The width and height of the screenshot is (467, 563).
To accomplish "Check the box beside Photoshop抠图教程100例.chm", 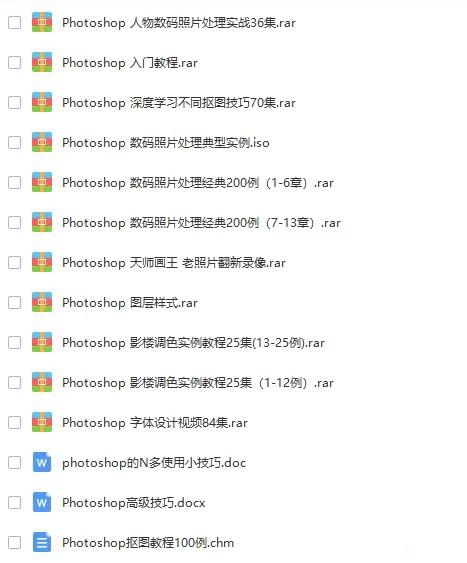I will coord(14,543).
